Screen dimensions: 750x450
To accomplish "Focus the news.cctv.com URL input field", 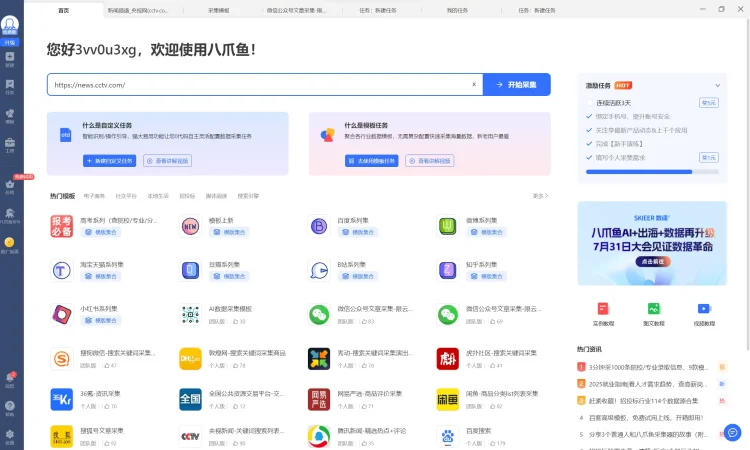I will coord(260,85).
